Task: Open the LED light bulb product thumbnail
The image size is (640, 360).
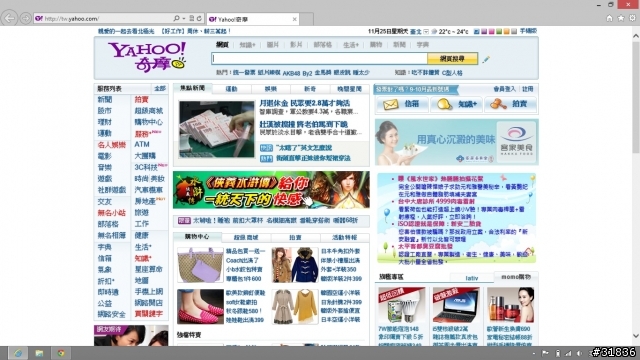Action: 402,305
